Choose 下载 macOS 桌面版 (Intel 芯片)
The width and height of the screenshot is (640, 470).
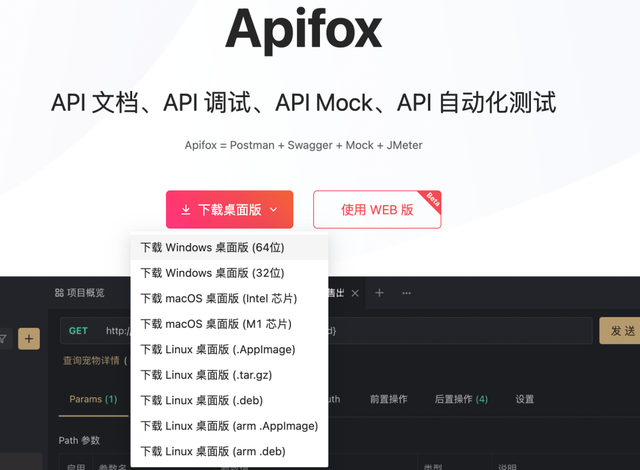(229, 298)
